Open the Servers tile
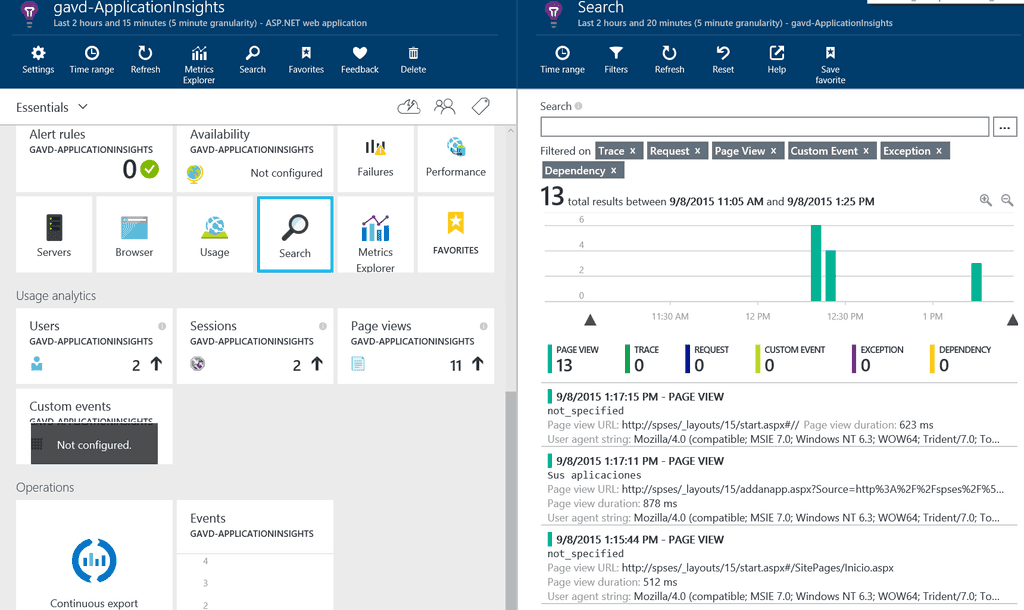1024x610 pixels. point(54,234)
